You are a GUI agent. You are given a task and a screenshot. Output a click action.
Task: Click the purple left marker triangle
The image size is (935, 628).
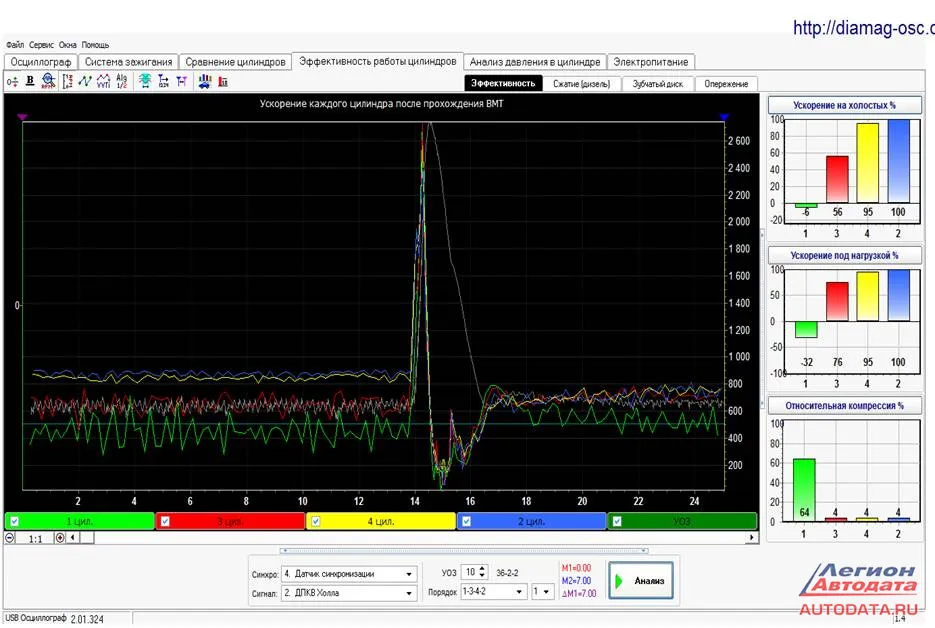click(x=22, y=117)
